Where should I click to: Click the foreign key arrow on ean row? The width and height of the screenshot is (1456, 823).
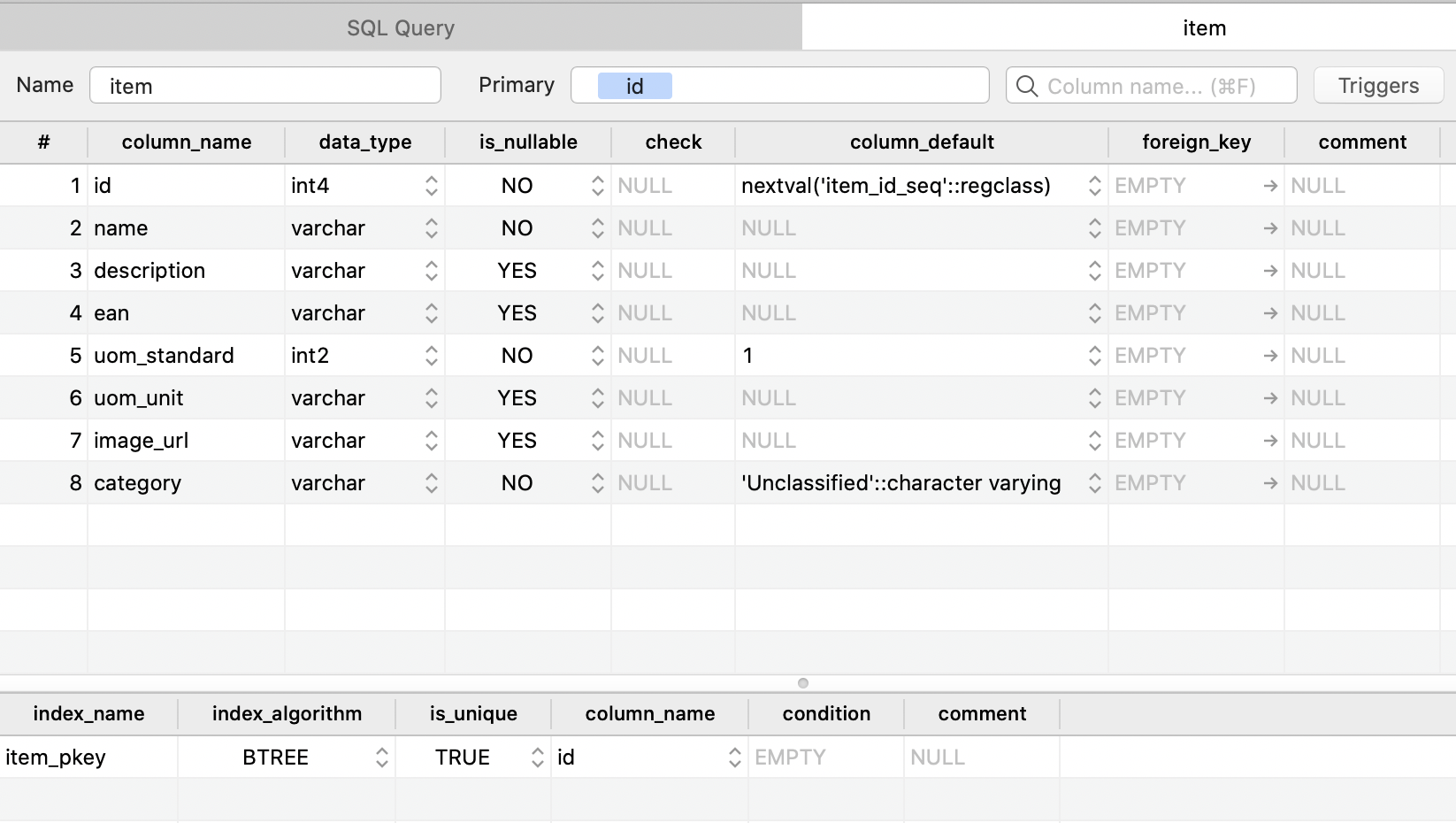[x=1270, y=312]
